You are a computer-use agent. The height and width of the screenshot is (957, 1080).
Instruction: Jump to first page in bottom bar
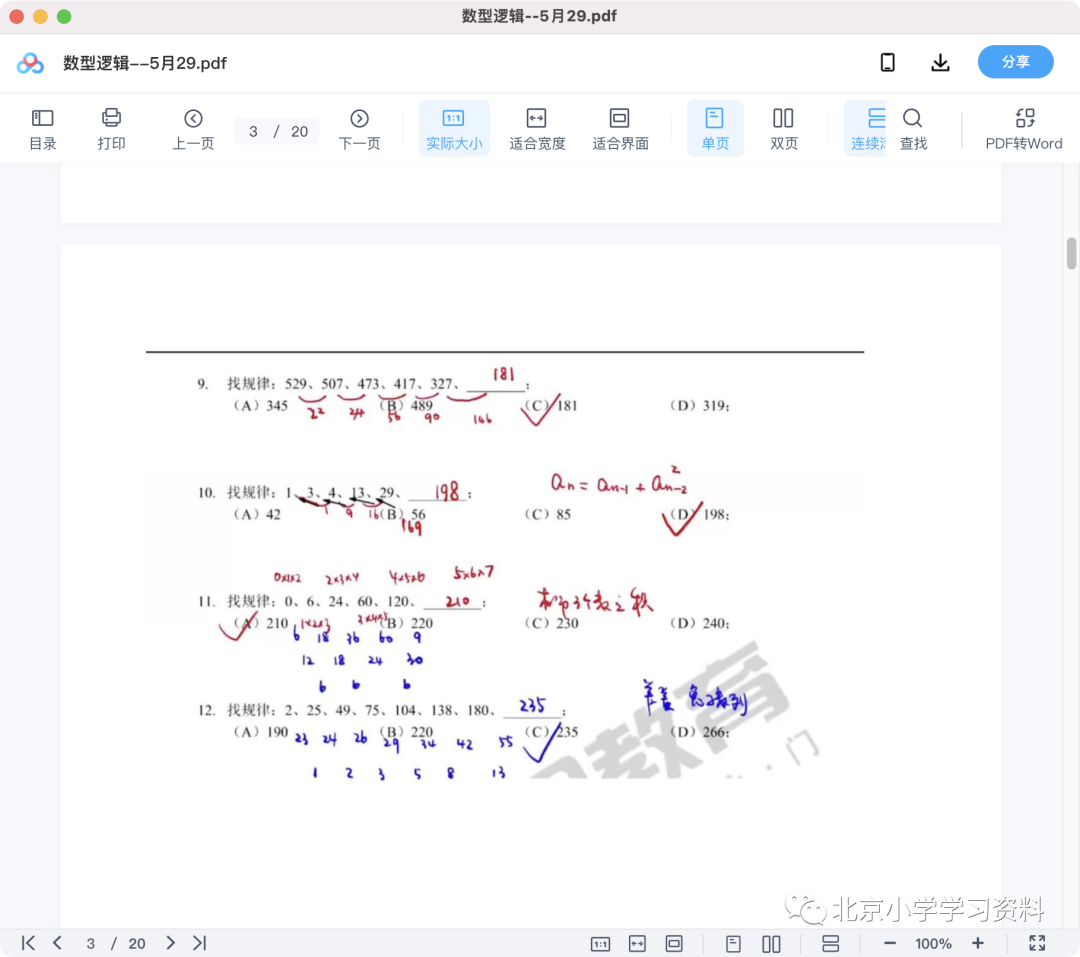tap(28, 943)
